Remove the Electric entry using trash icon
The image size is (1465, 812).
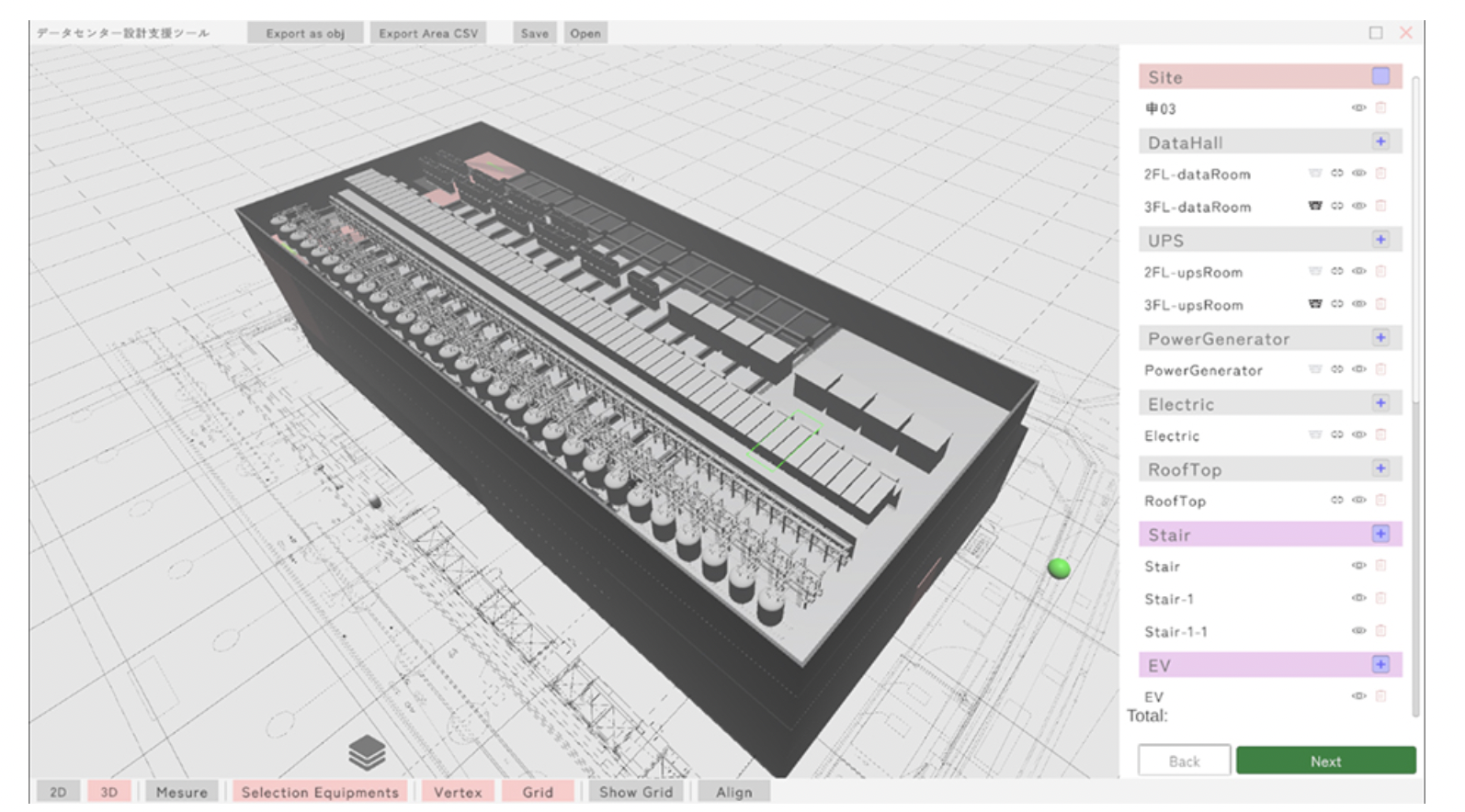pos(1380,434)
